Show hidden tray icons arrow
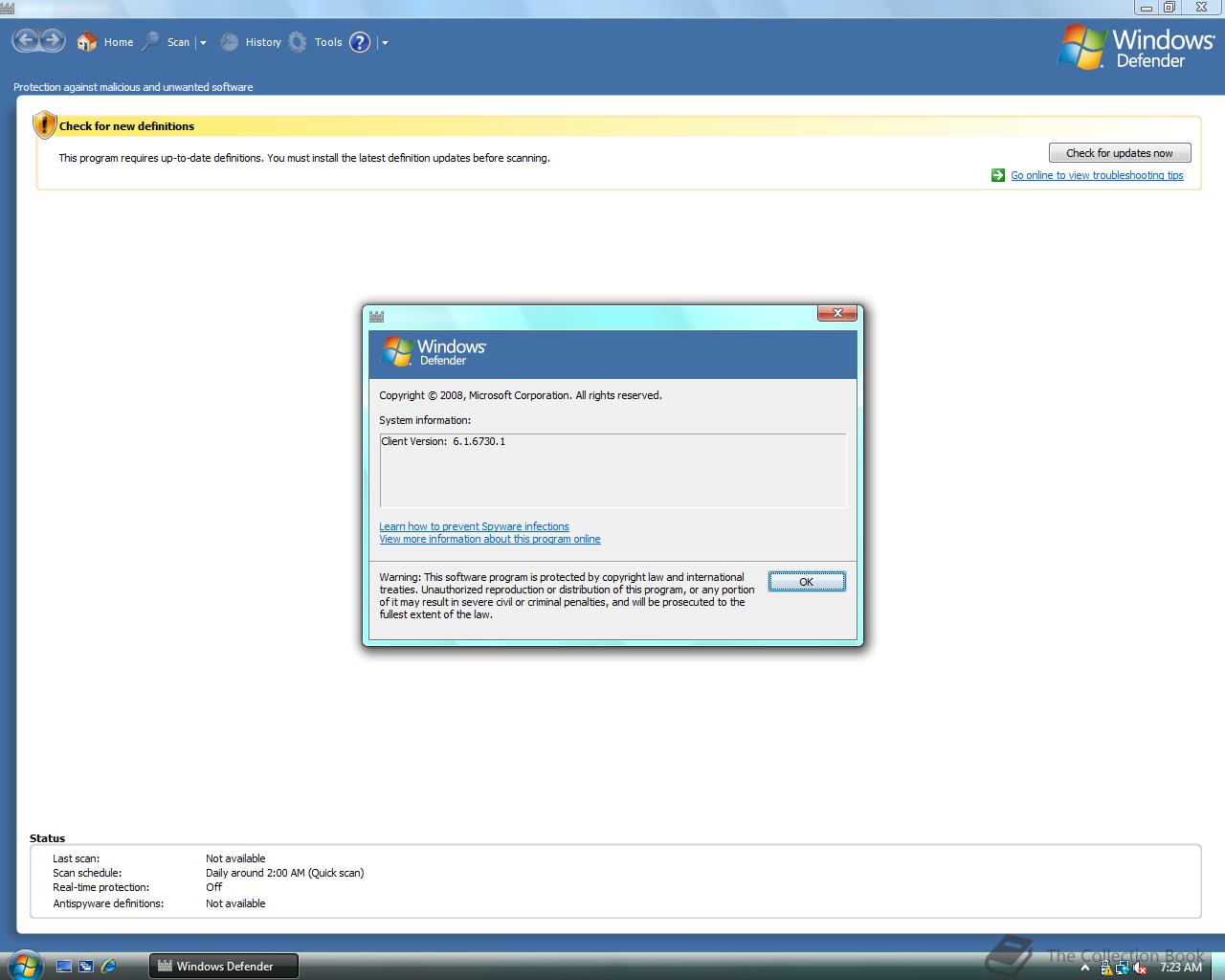The height and width of the screenshot is (980, 1225). tap(1085, 968)
